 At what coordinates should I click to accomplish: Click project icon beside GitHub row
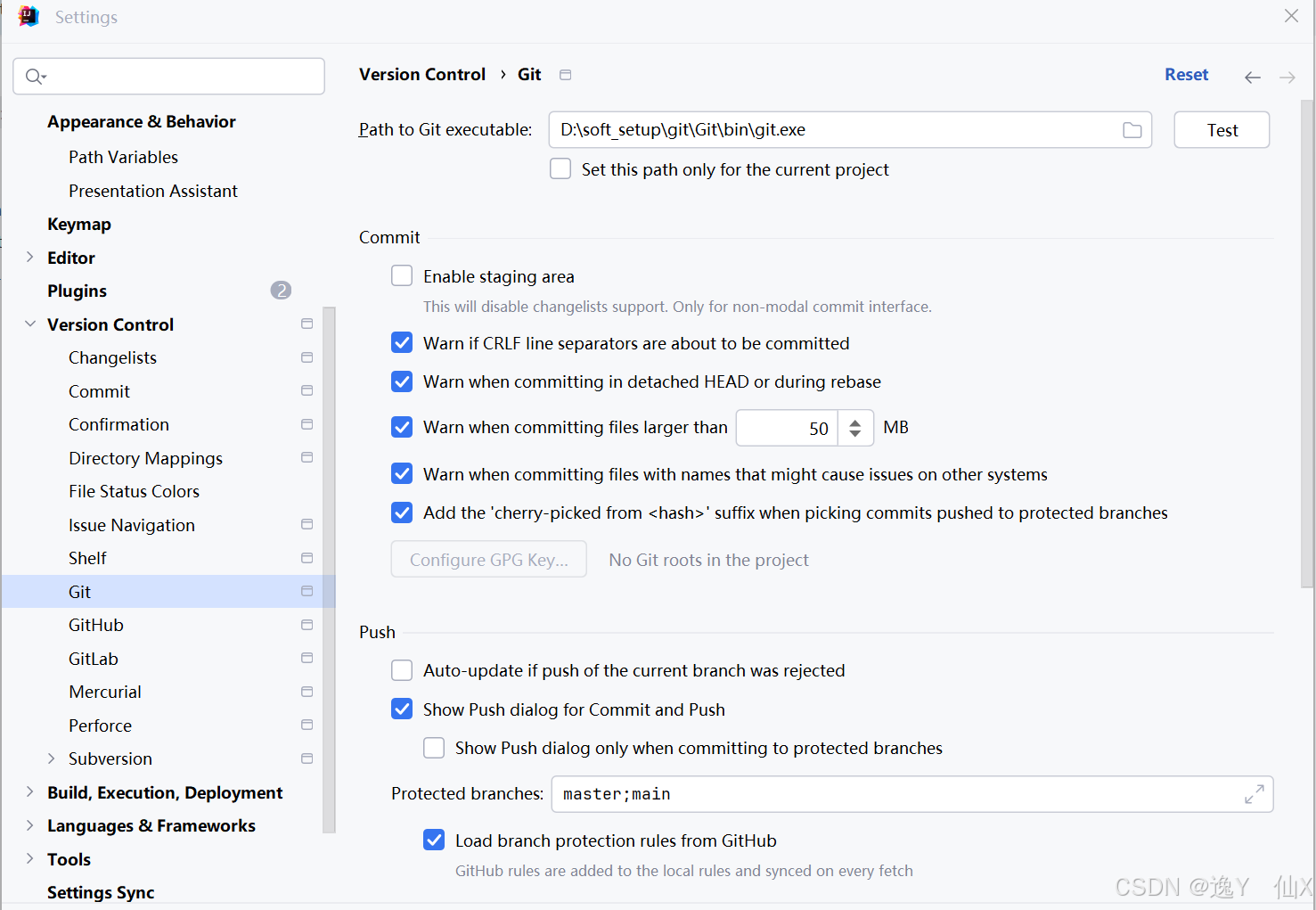(x=307, y=625)
